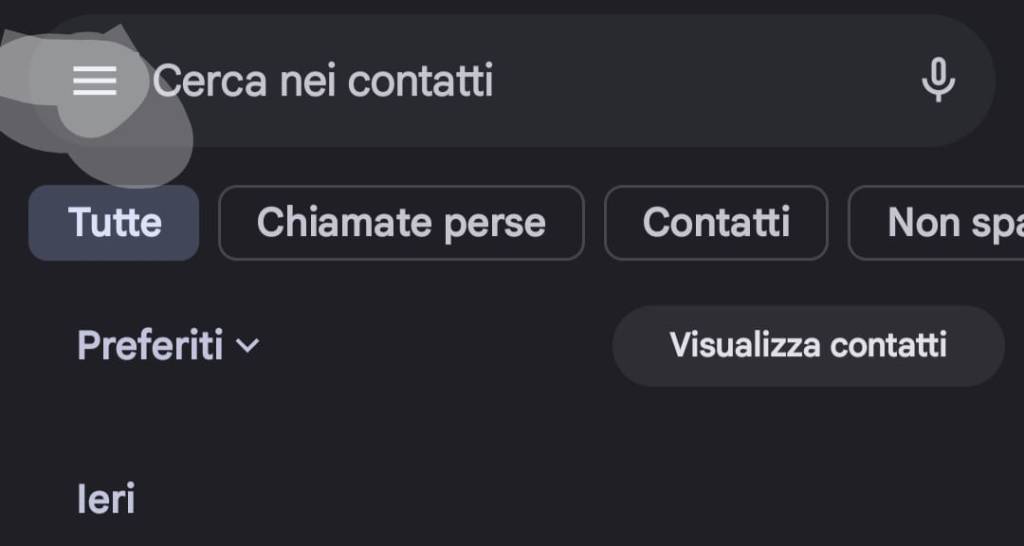1024x546 pixels.
Task: Show all calls via Tutte tab
Action: click(114, 222)
